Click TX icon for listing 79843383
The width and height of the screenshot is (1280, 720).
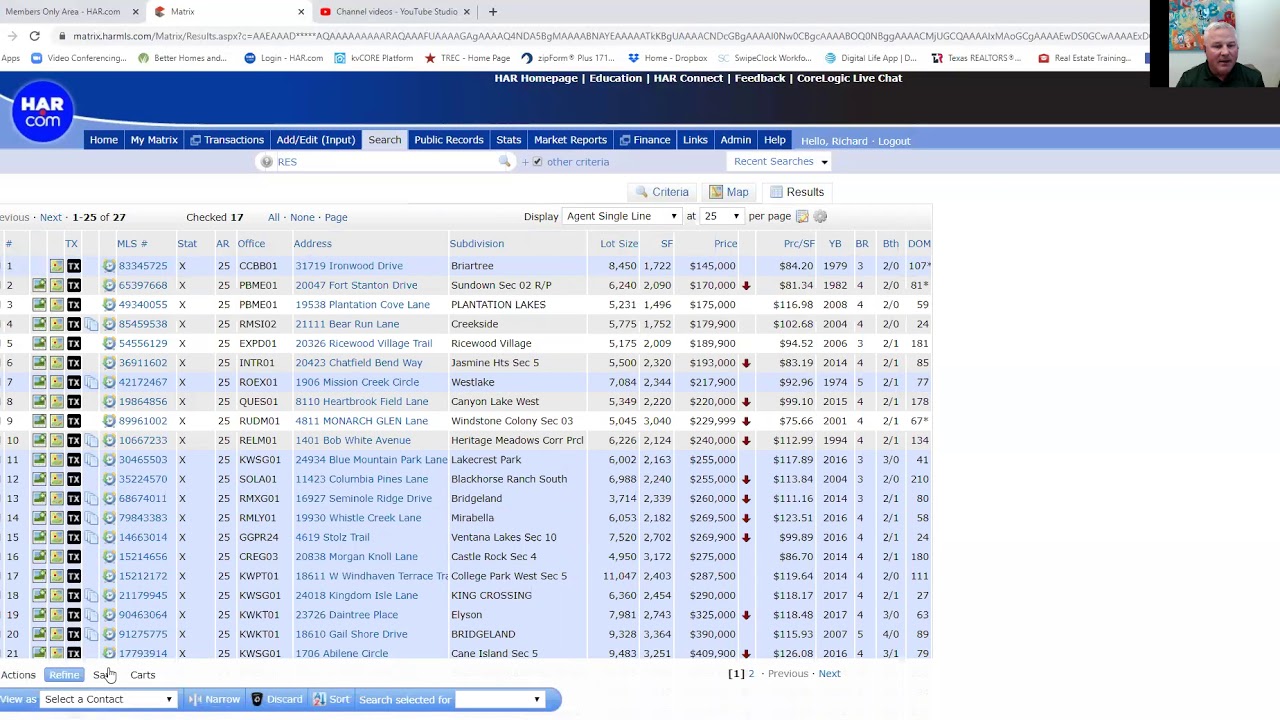(x=74, y=518)
